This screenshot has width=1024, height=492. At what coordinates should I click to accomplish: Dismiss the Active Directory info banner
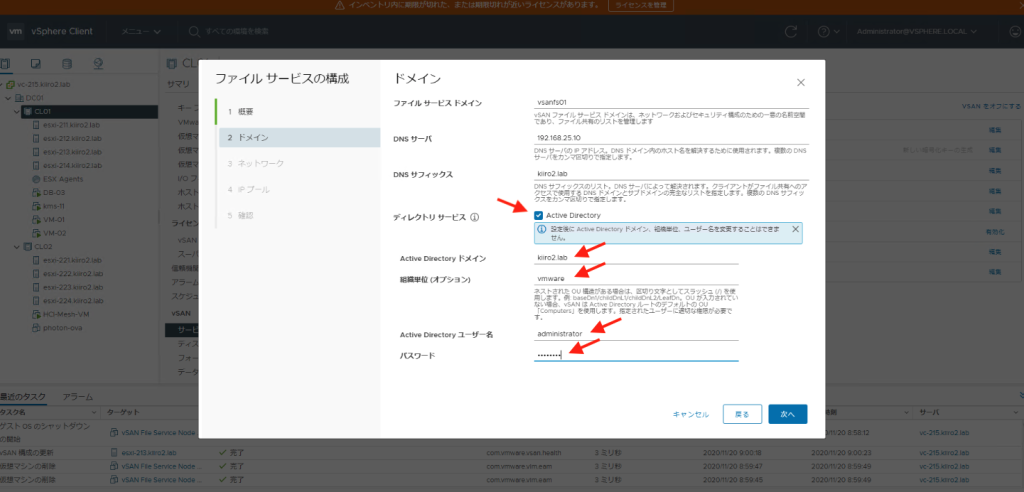[795, 229]
